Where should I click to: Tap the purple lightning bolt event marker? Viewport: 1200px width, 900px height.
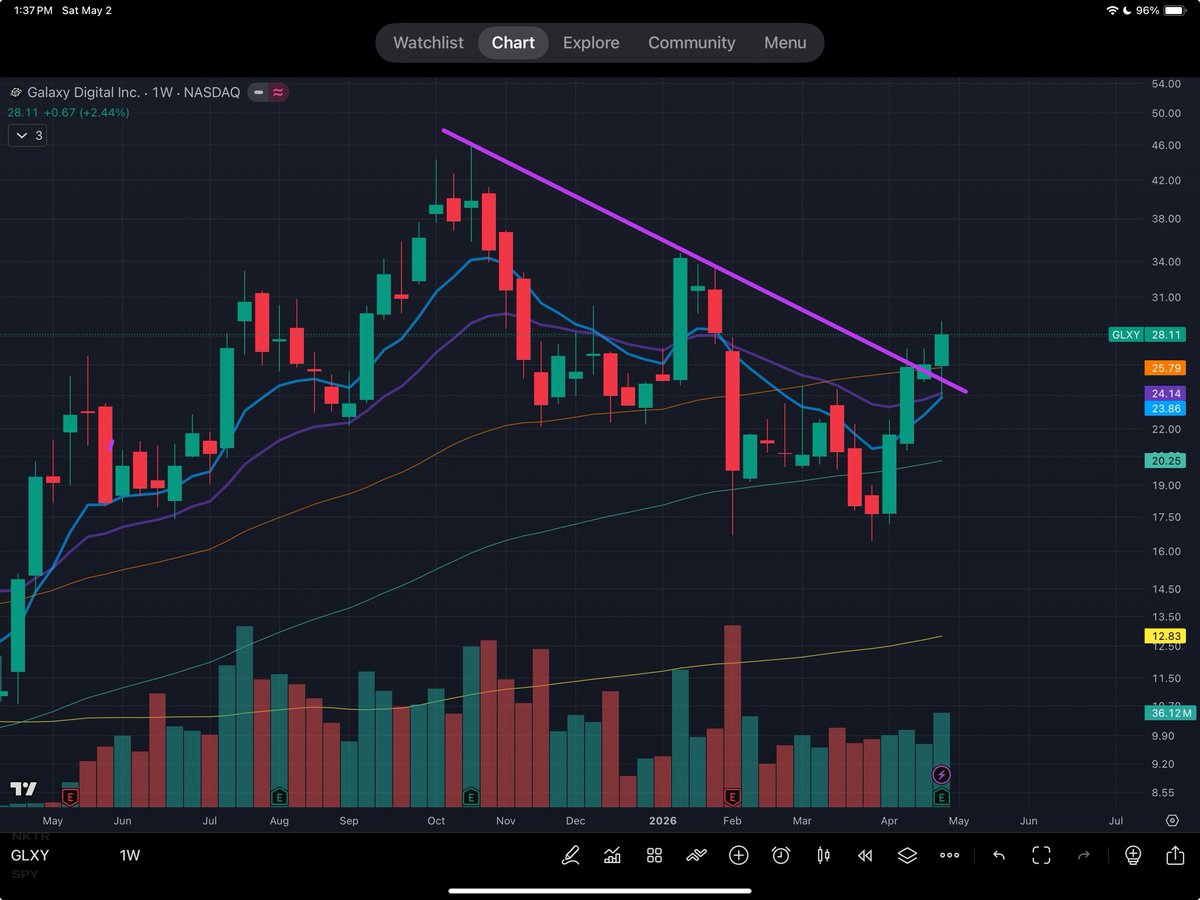(x=941, y=774)
